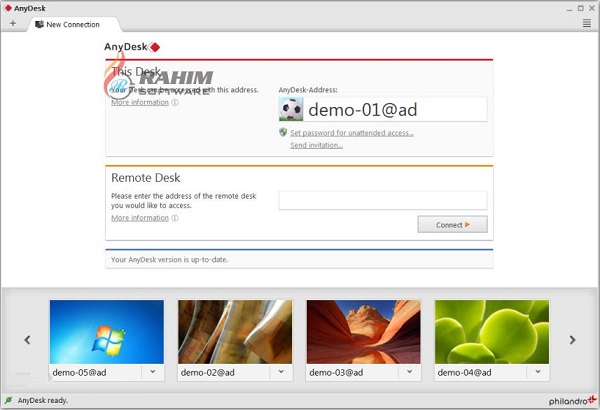
Task: Click the Remote Desk heading
Action: (x=145, y=178)
